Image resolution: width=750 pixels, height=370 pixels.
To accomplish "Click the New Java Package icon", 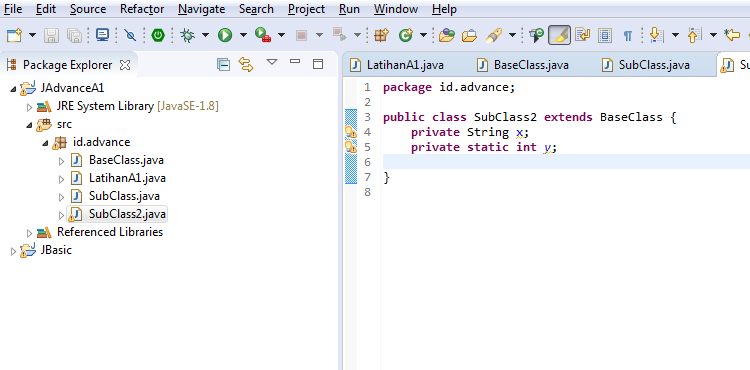I will [381, 35].
